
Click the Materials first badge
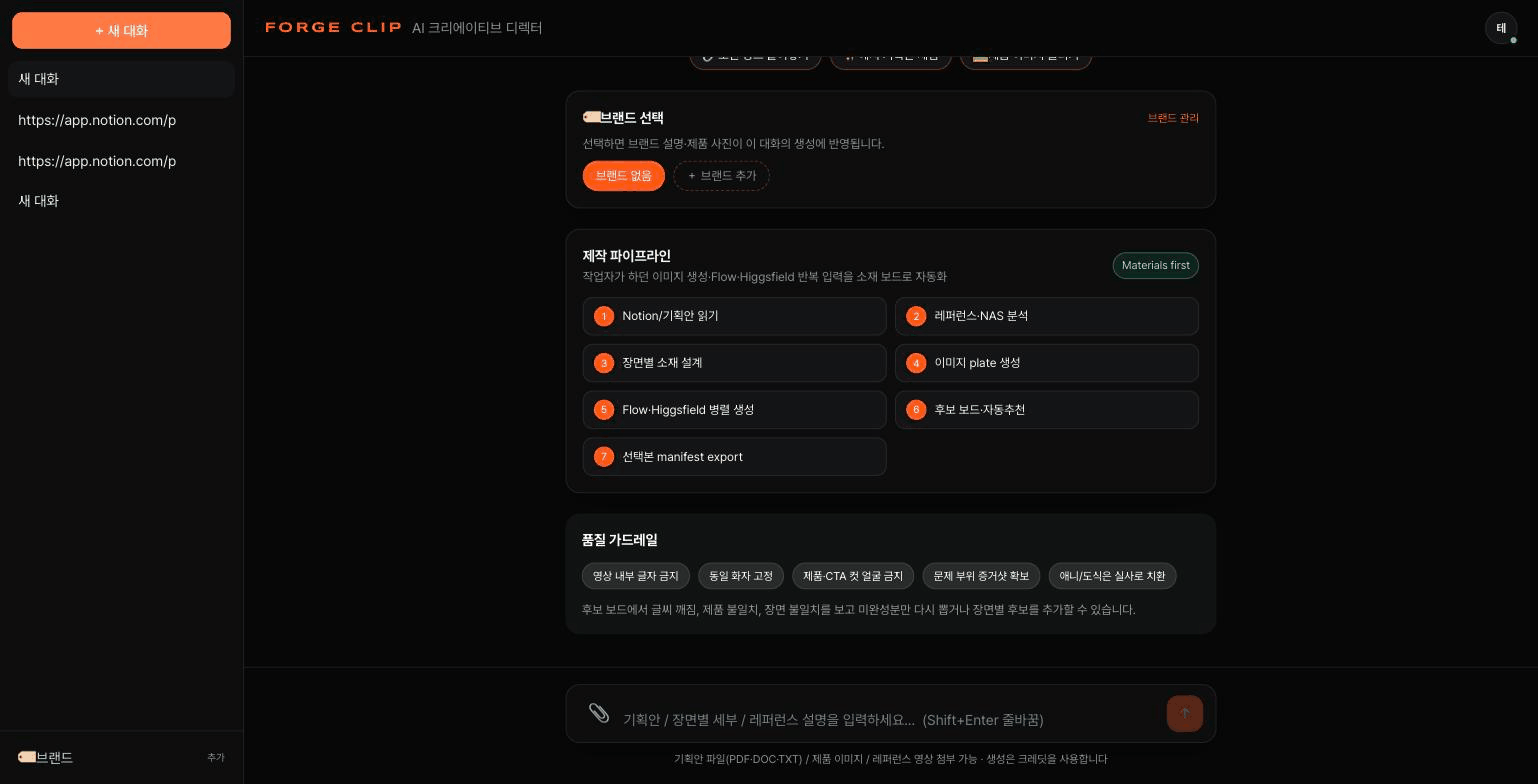click(x=1155, y=265)
